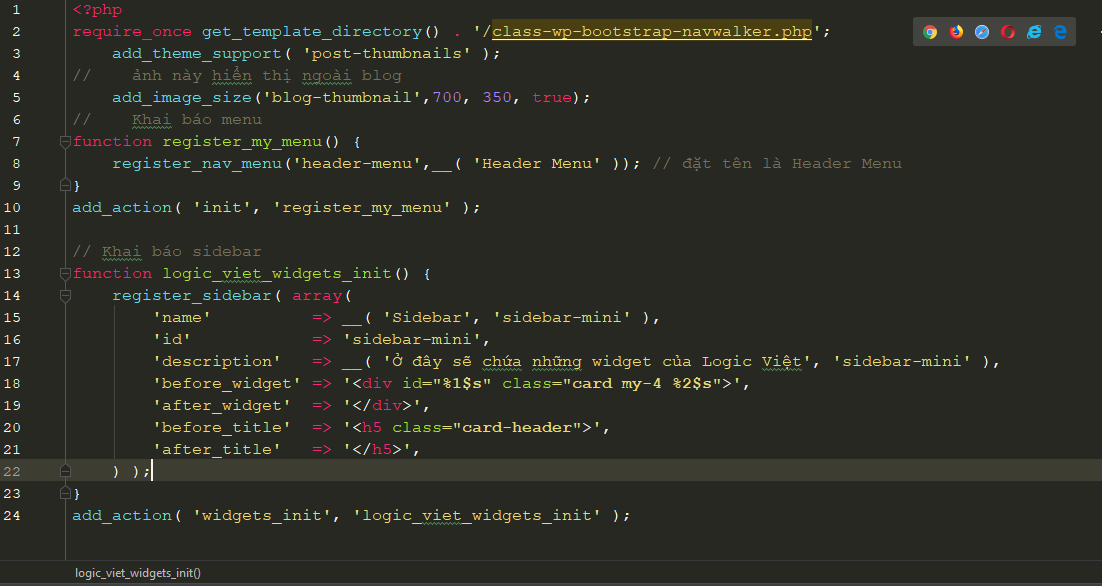Click 'Header Menu' string on line 8
The height and width of the screenshot is (586, 1102).
click(x=537, y=164)
